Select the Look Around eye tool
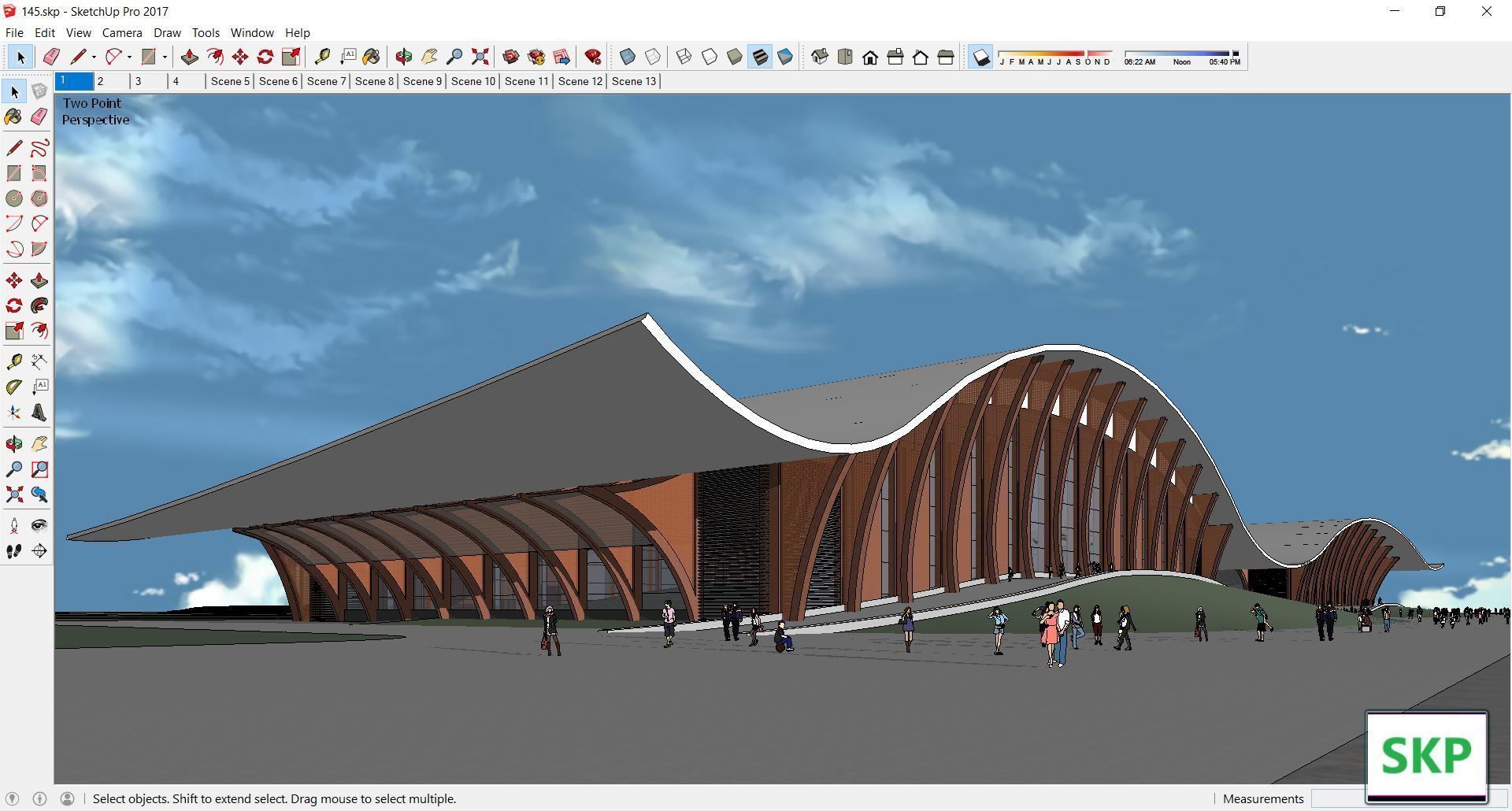The height and width of the screenshot is (811, 1512). point(39,526)
